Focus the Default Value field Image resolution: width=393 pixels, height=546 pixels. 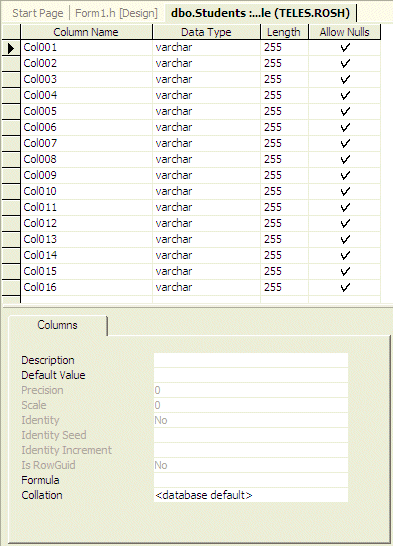(x=251, y=375)
